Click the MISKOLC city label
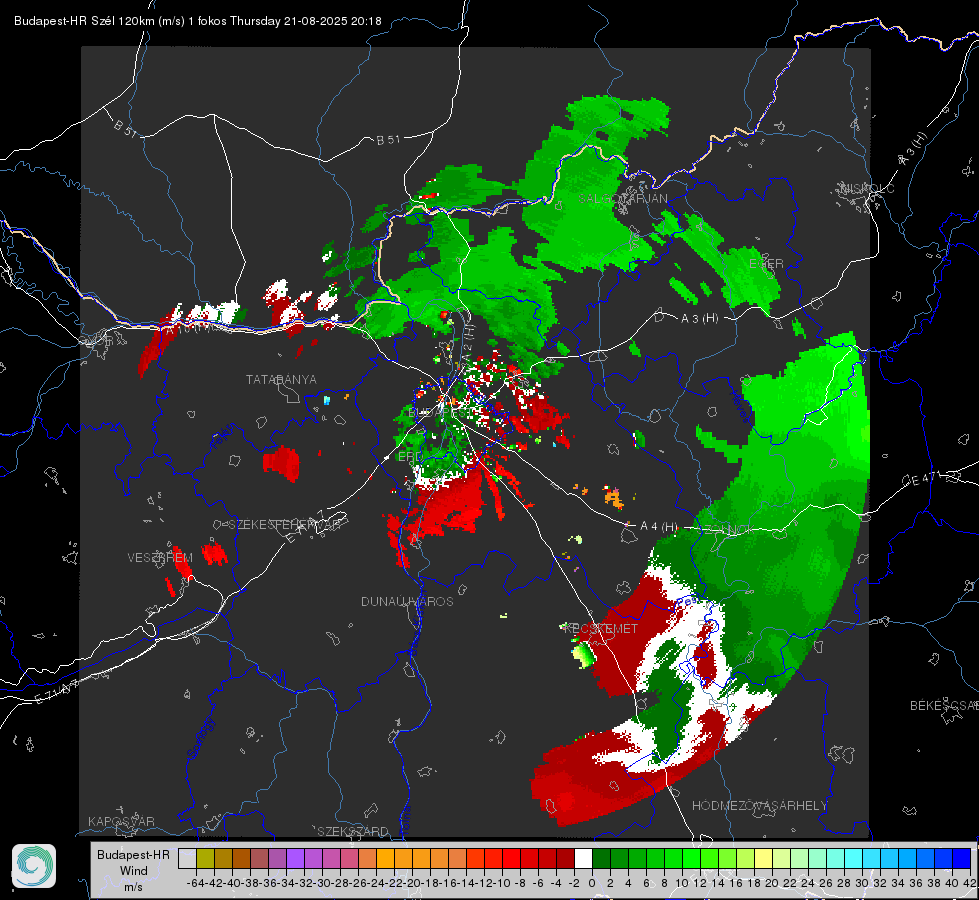 pos(867,189)
